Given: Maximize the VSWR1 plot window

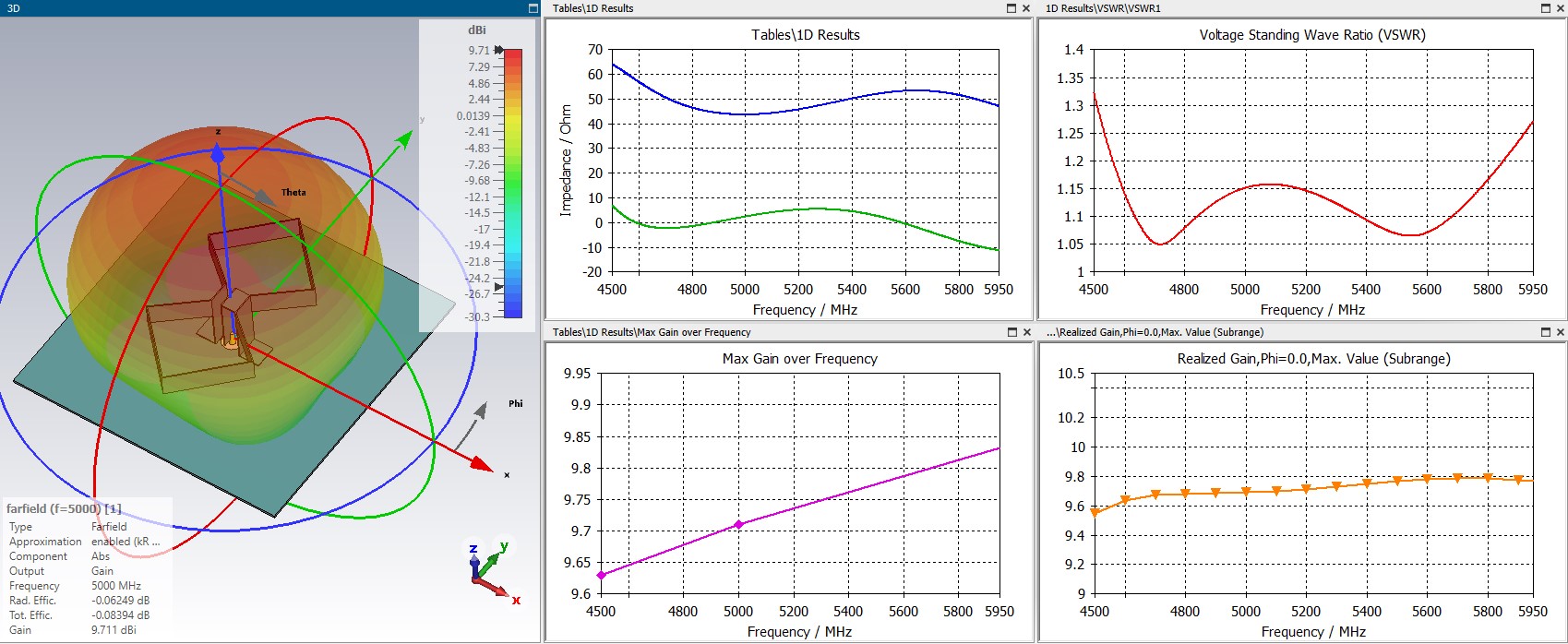Looking at the screenshot, I should pyautogui.click(x=1547, y=8).
